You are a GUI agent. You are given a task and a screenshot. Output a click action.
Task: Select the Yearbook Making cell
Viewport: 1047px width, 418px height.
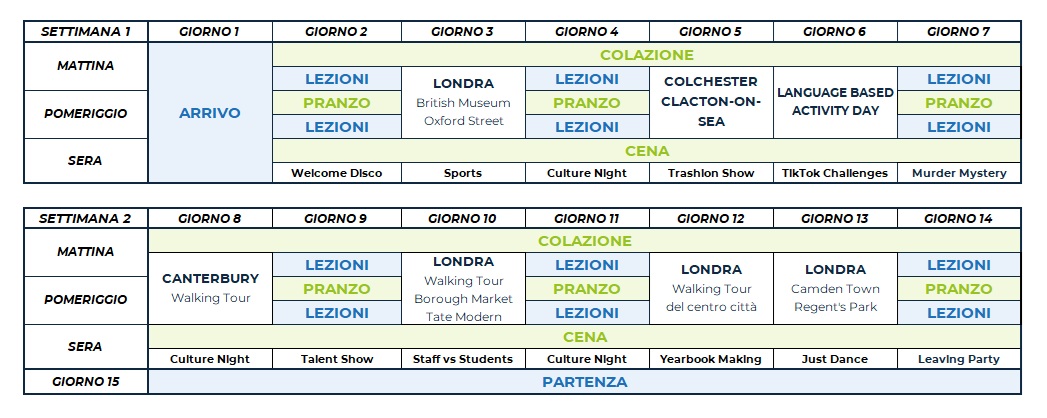(x=710, y=359)
